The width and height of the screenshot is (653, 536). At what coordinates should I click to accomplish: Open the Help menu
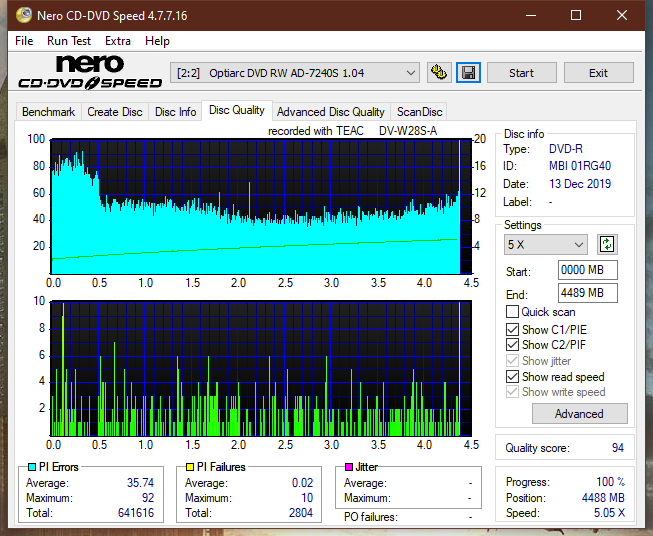coord(157,41)
